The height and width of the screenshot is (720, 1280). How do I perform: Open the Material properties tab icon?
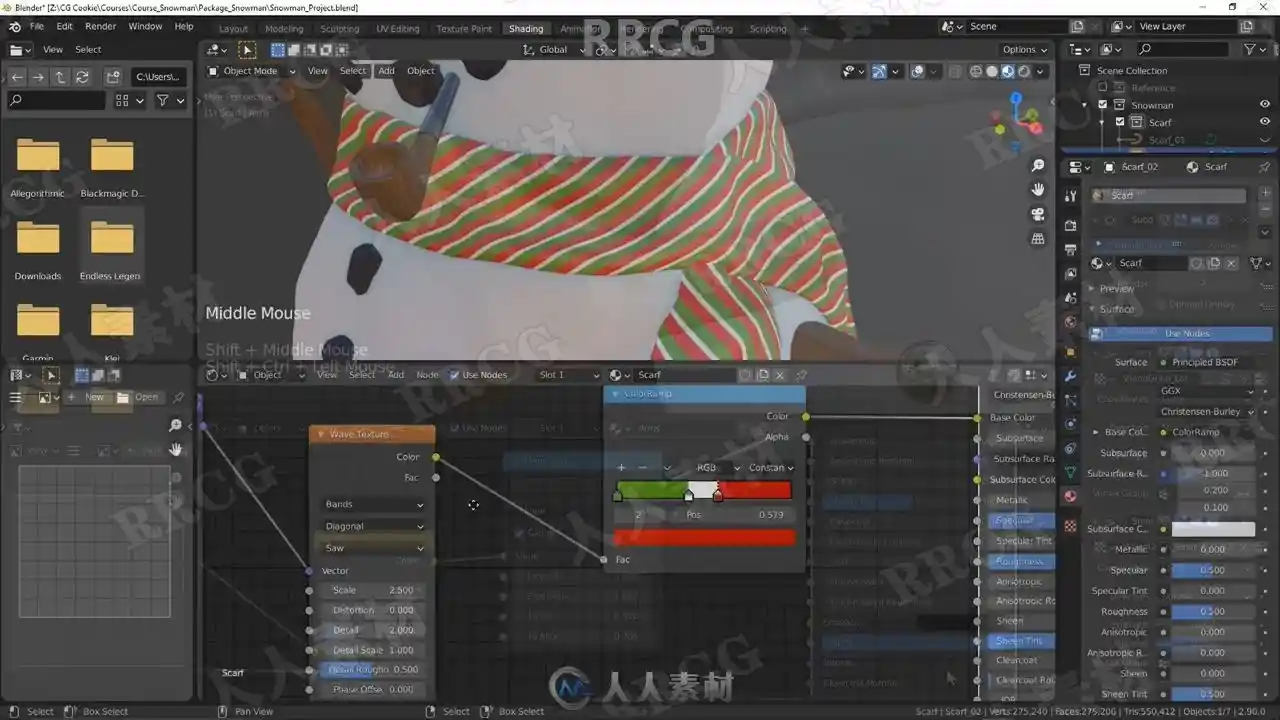click(x=1071, y=496)
